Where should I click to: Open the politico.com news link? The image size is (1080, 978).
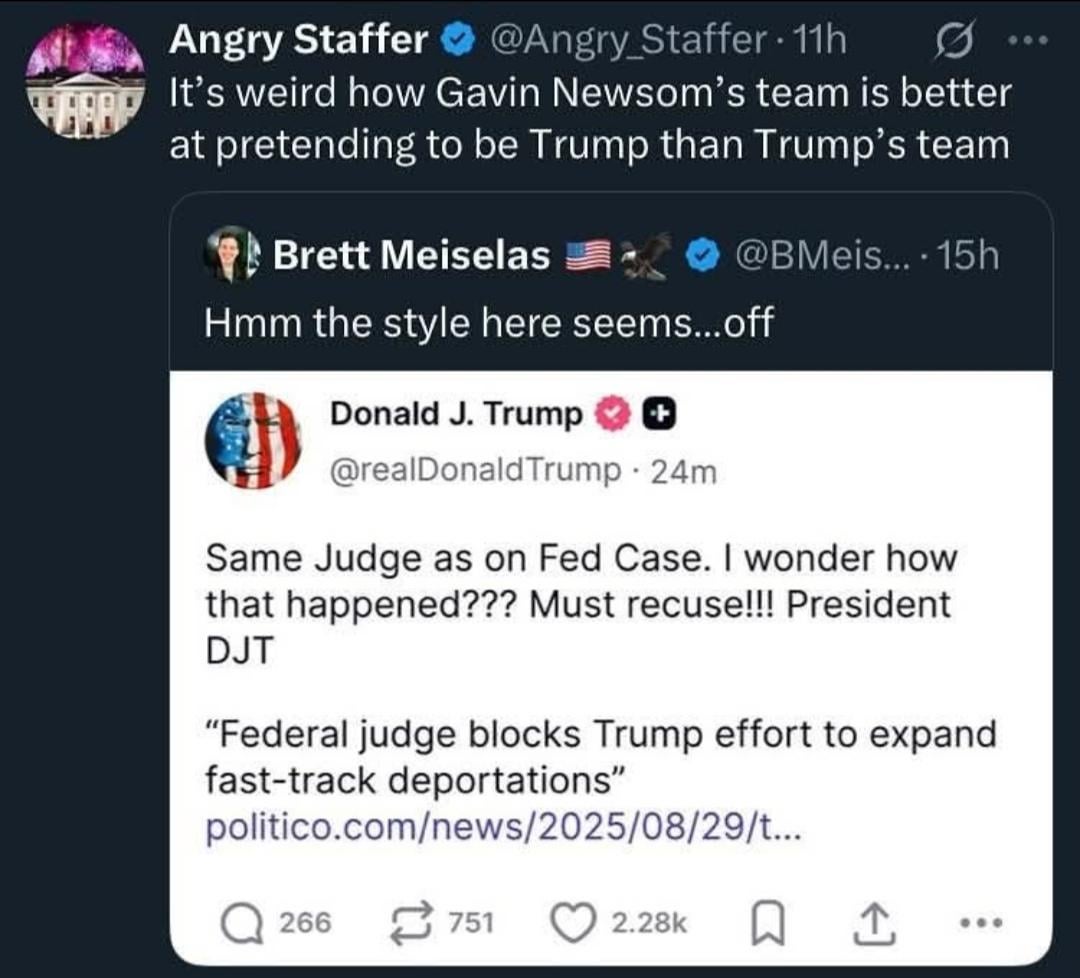coord(503,827)
